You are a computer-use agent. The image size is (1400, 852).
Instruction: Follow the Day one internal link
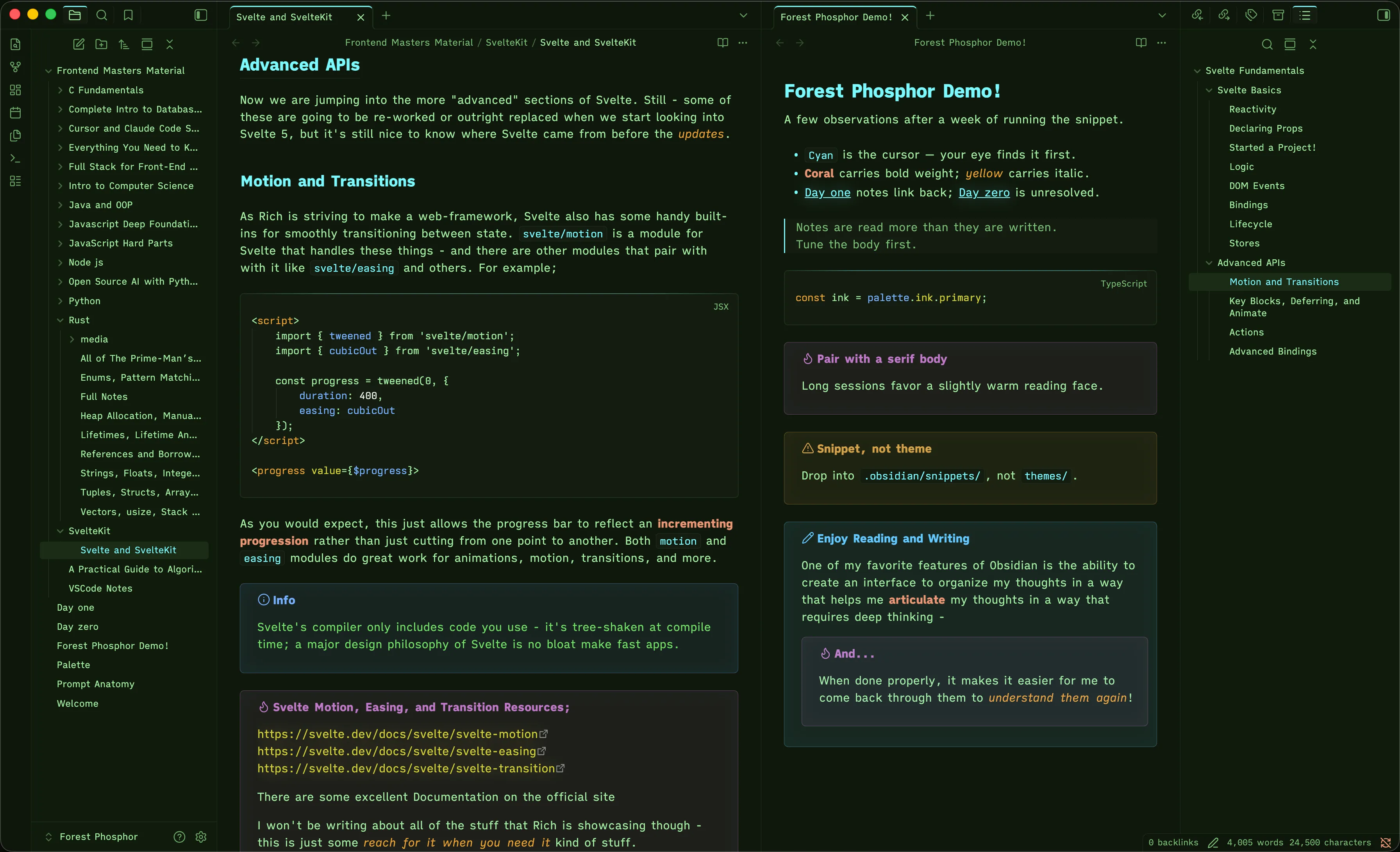point(827,193)
